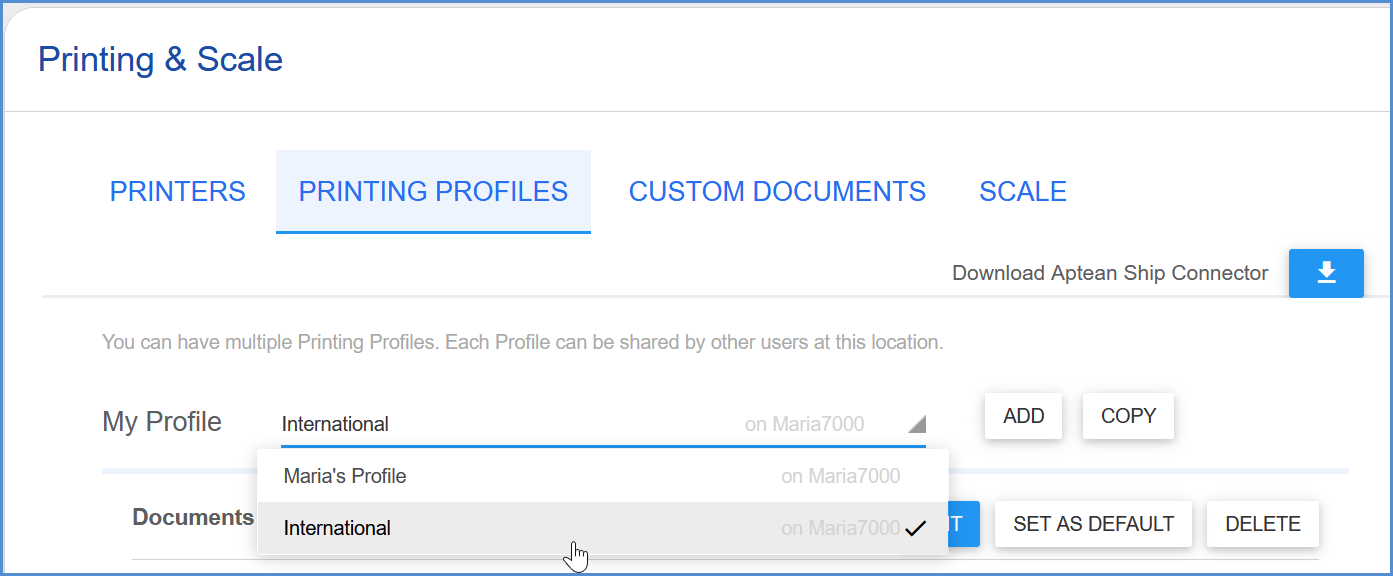Click the Printing & Scale heading

pyautogui.click(x=159, y=59)
